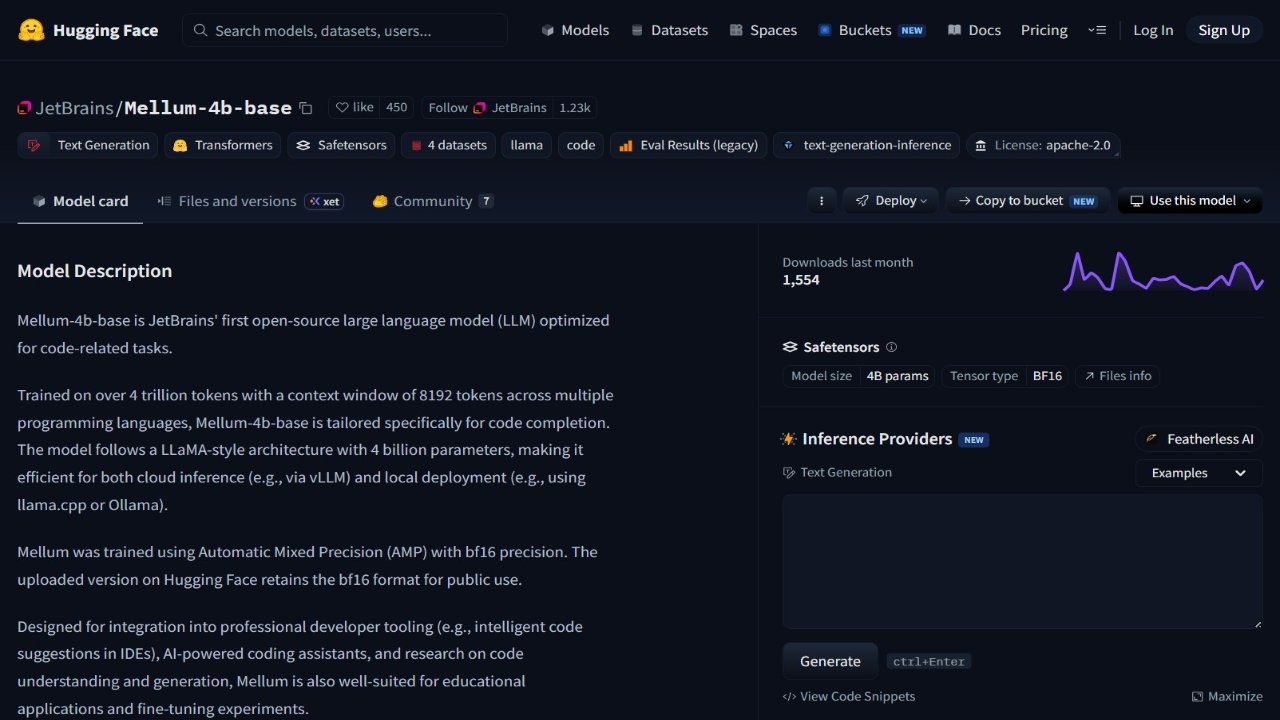Open the three-dot more options menu

coord(821,201)
